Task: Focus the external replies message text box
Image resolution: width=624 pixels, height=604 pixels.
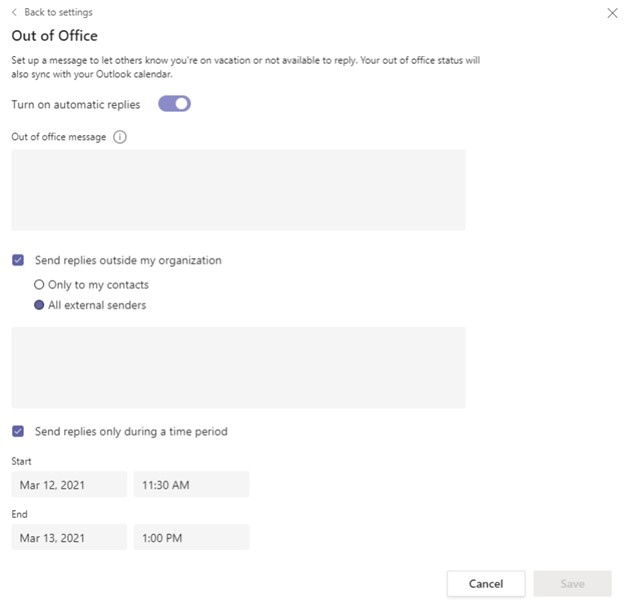Action: point(238,367)
